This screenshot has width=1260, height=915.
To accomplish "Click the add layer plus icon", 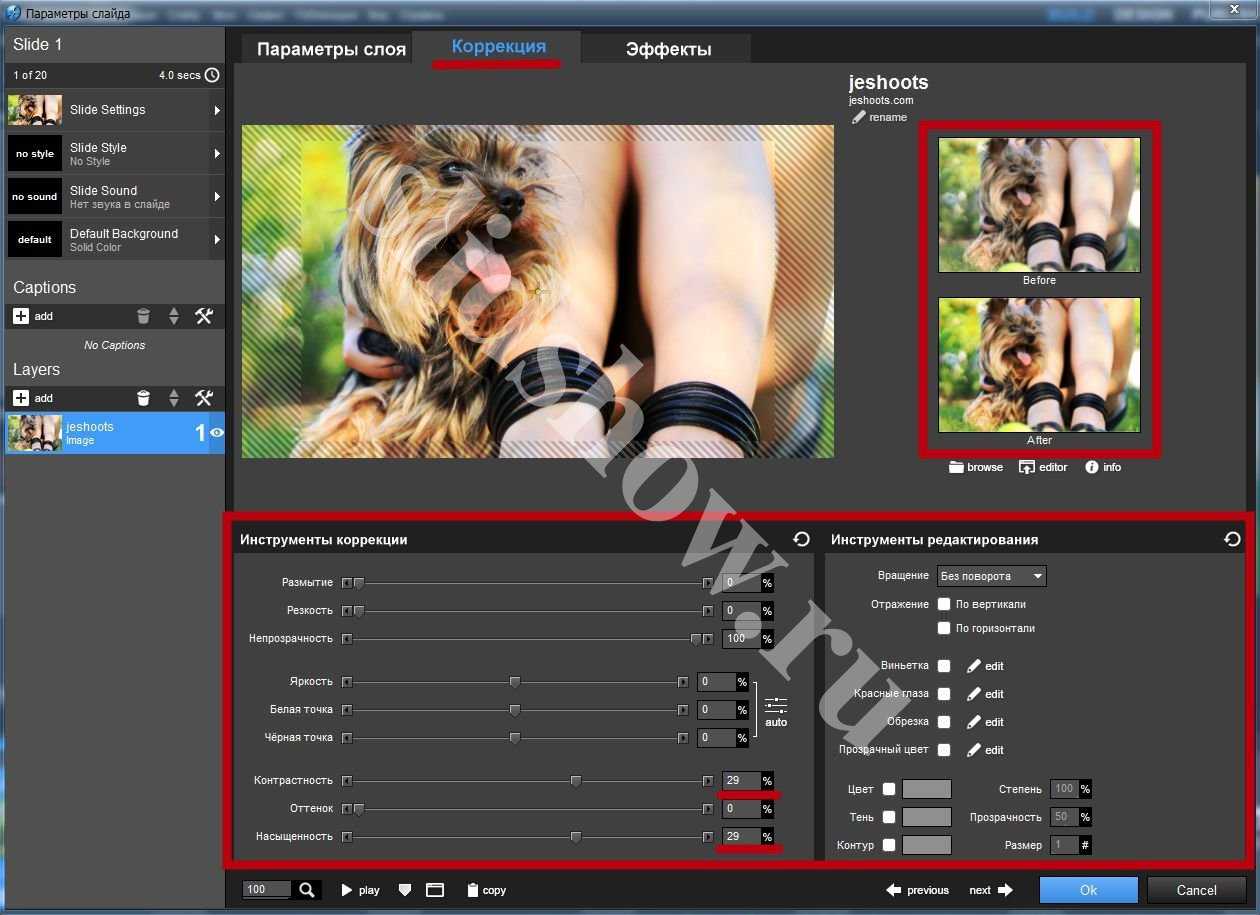I will point(21,398).
